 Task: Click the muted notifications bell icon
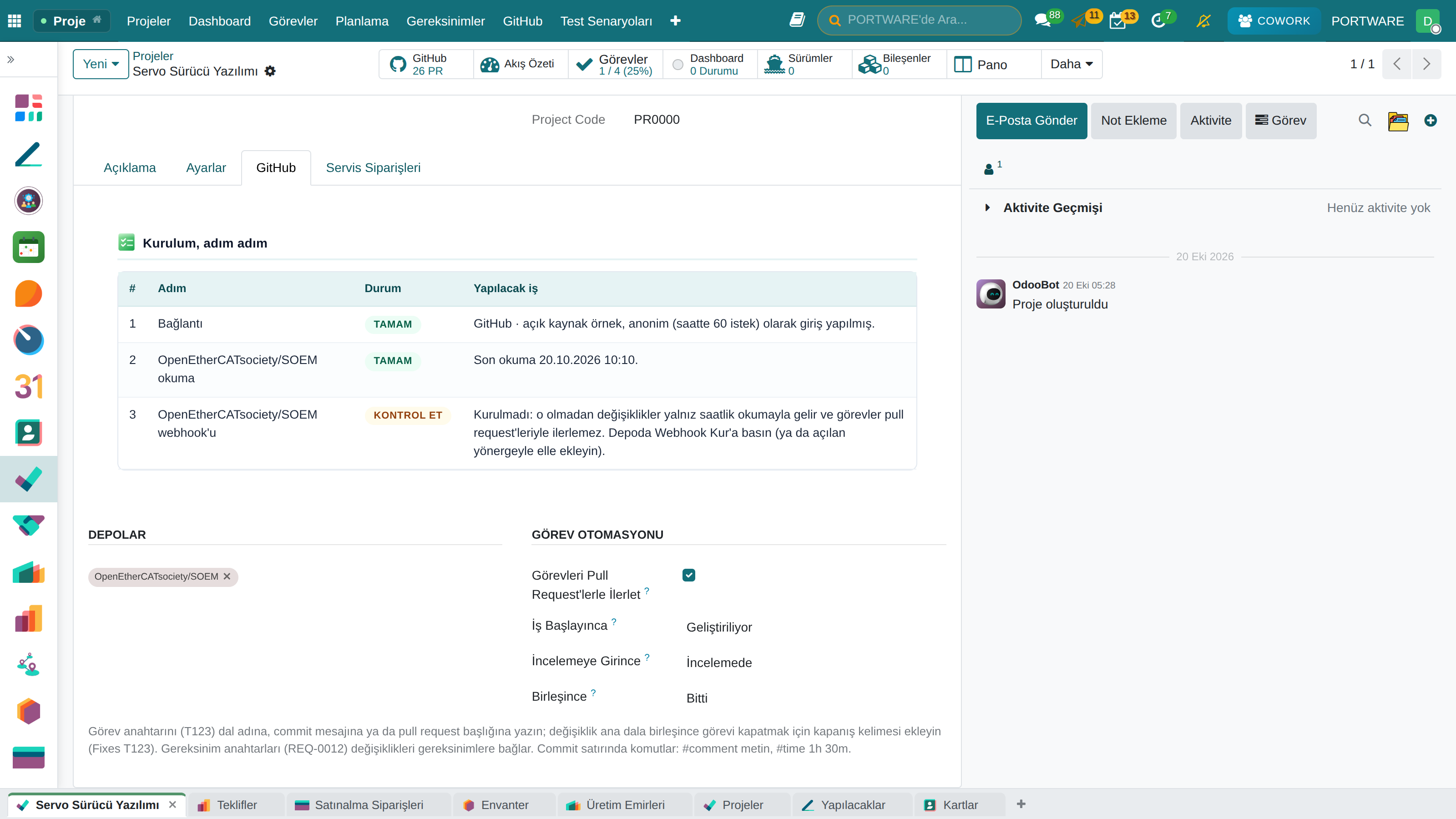(x=1203, y=21)
